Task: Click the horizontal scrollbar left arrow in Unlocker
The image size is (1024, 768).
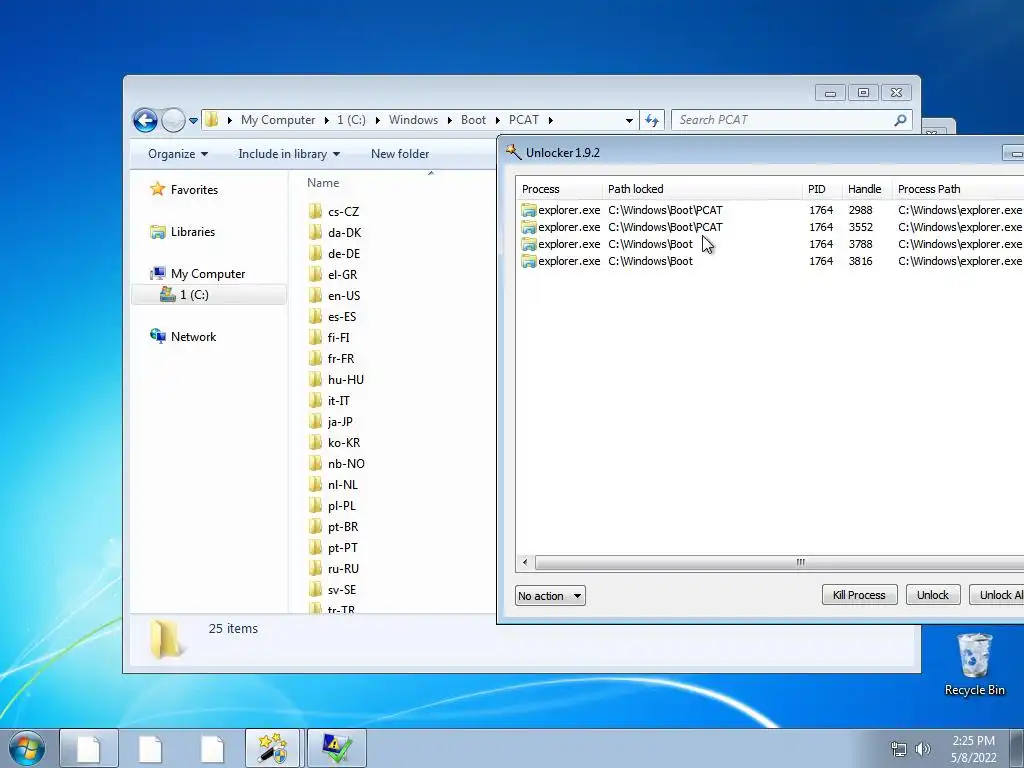Action: coord(525,562)
